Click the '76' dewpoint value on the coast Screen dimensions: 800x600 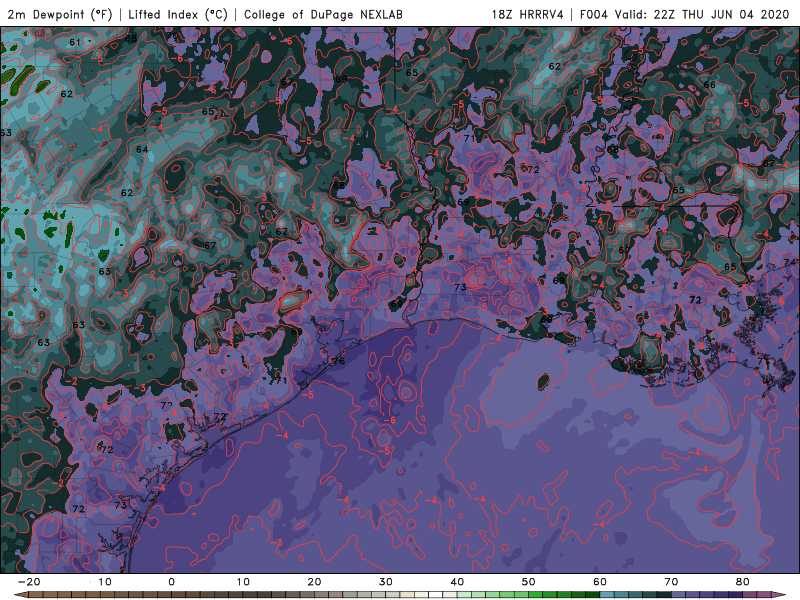[339, 361]
